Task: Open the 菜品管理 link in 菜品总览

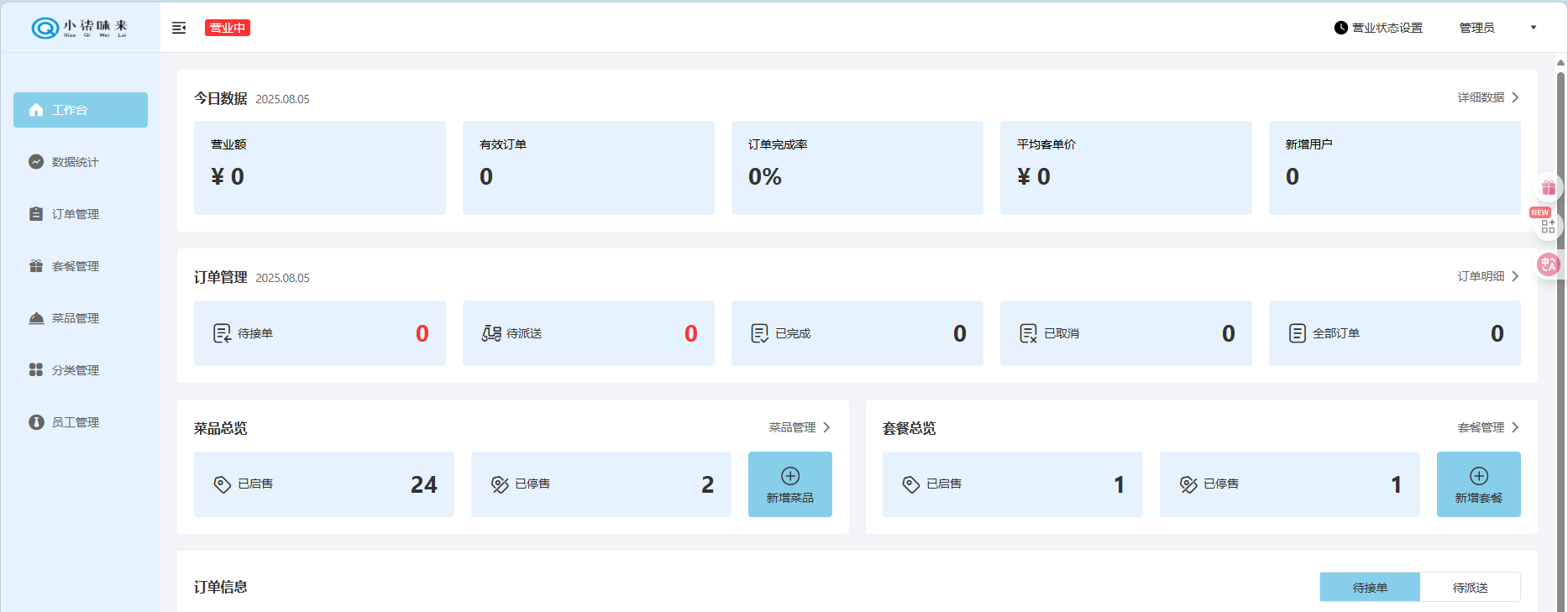Action: click(799, 427)
